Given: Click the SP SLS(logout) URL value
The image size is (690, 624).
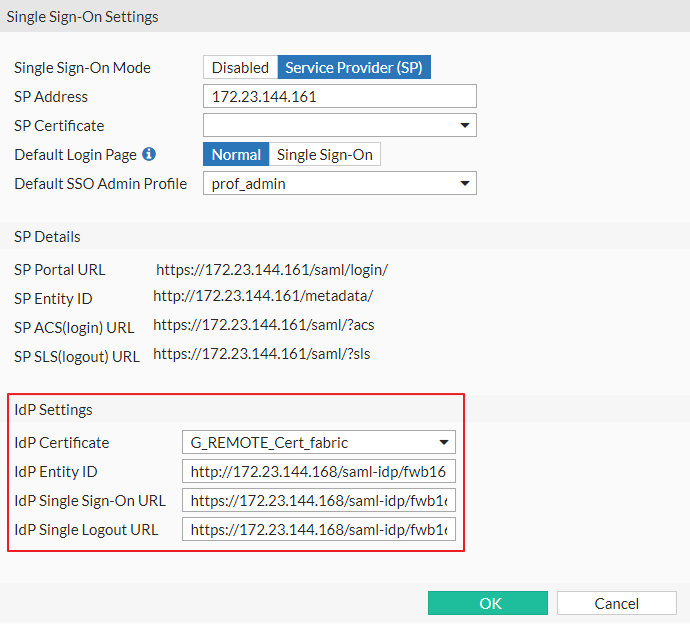Looking at the screenshot, I should point(262,354).
